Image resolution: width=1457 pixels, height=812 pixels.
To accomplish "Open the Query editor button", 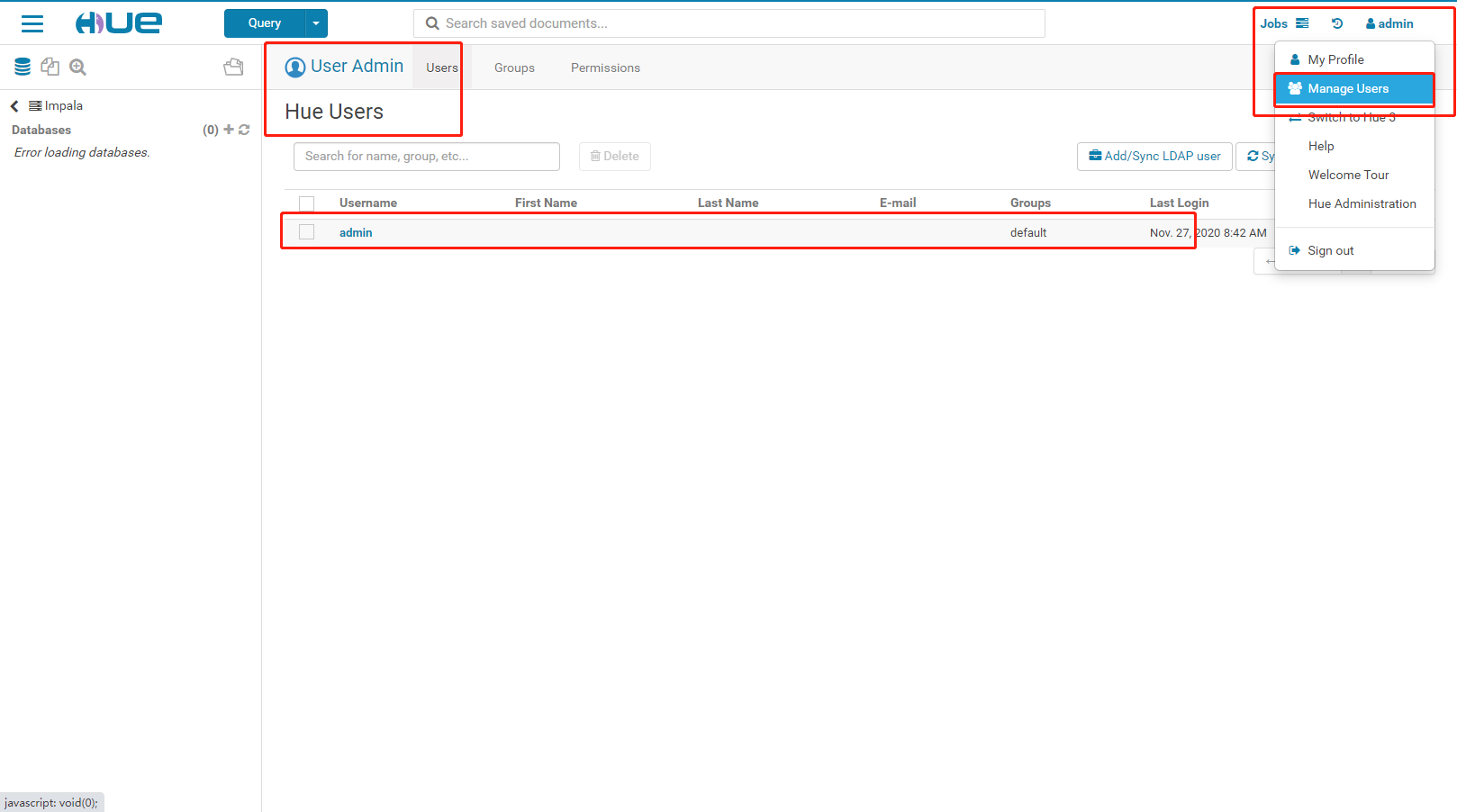I will point(265,23).
